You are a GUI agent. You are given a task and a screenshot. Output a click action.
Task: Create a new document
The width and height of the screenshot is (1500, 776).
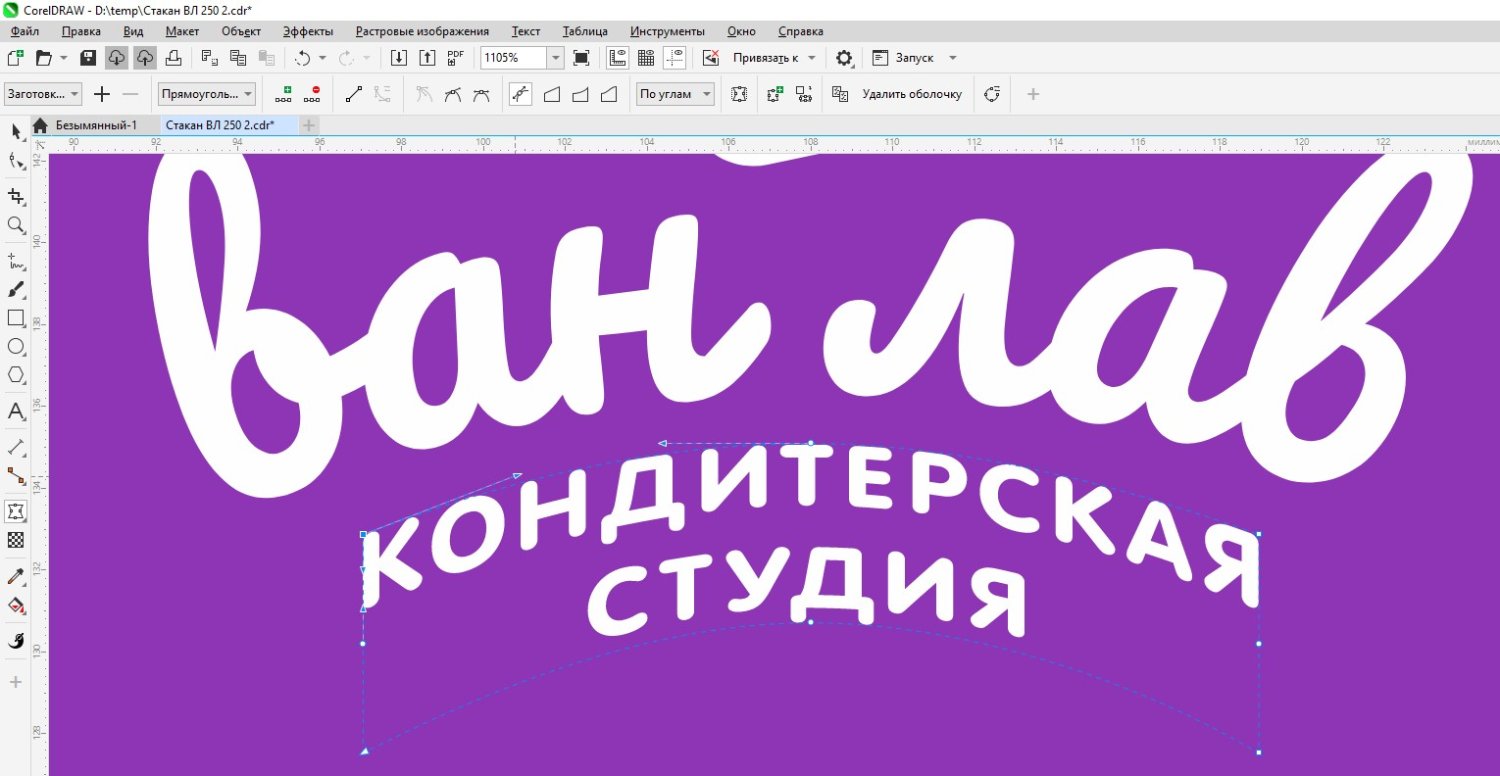click(x=15, y=58)
